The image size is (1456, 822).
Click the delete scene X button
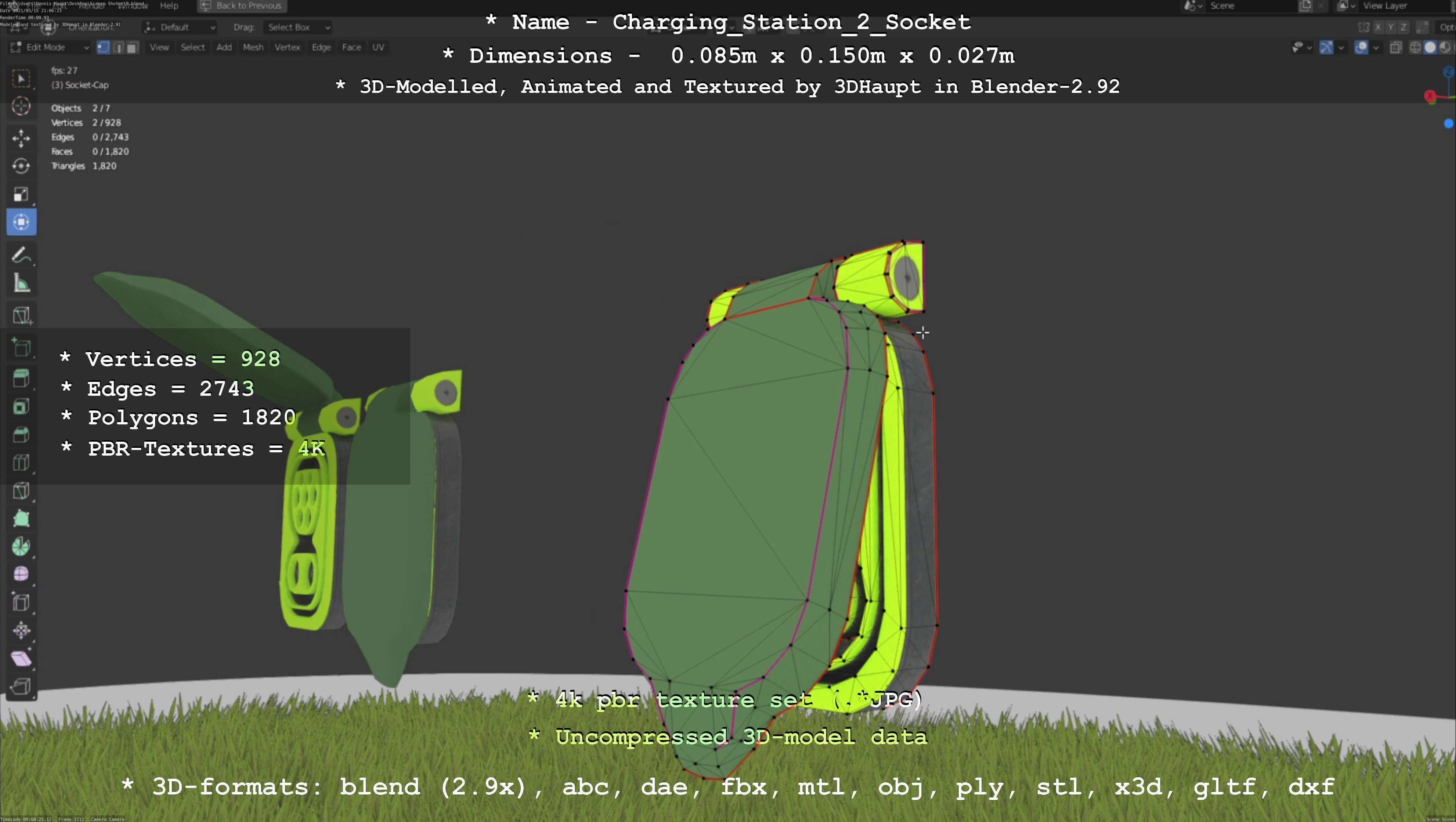[1321, 6]
